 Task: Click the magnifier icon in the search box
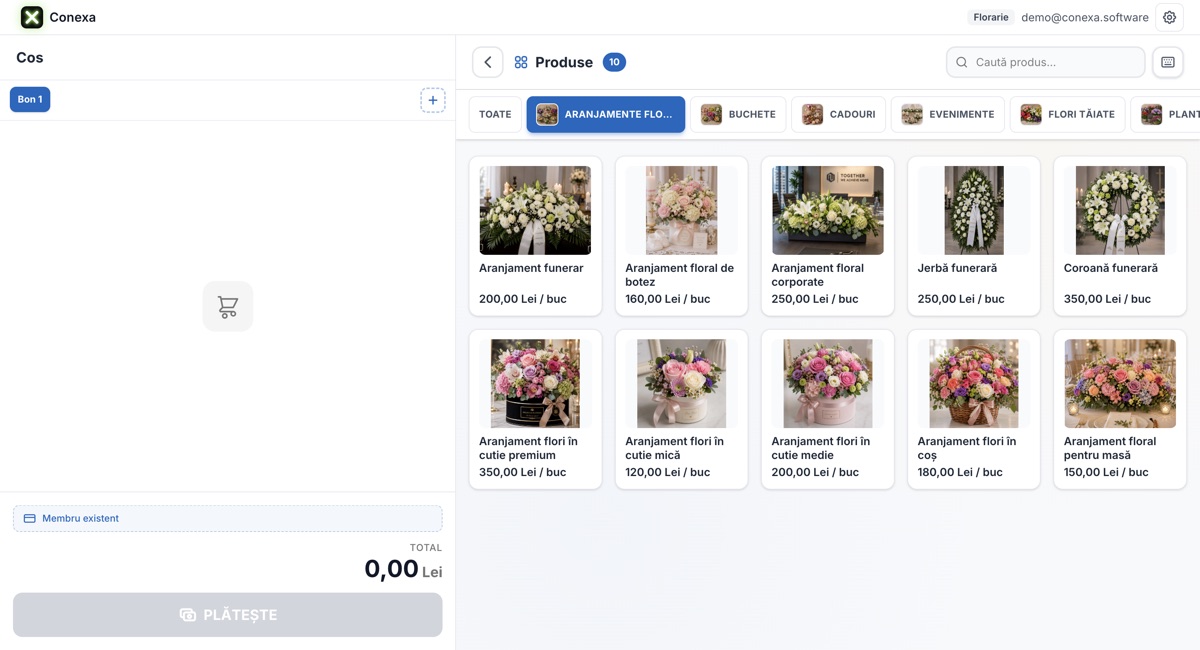click(x=962, y=62)
